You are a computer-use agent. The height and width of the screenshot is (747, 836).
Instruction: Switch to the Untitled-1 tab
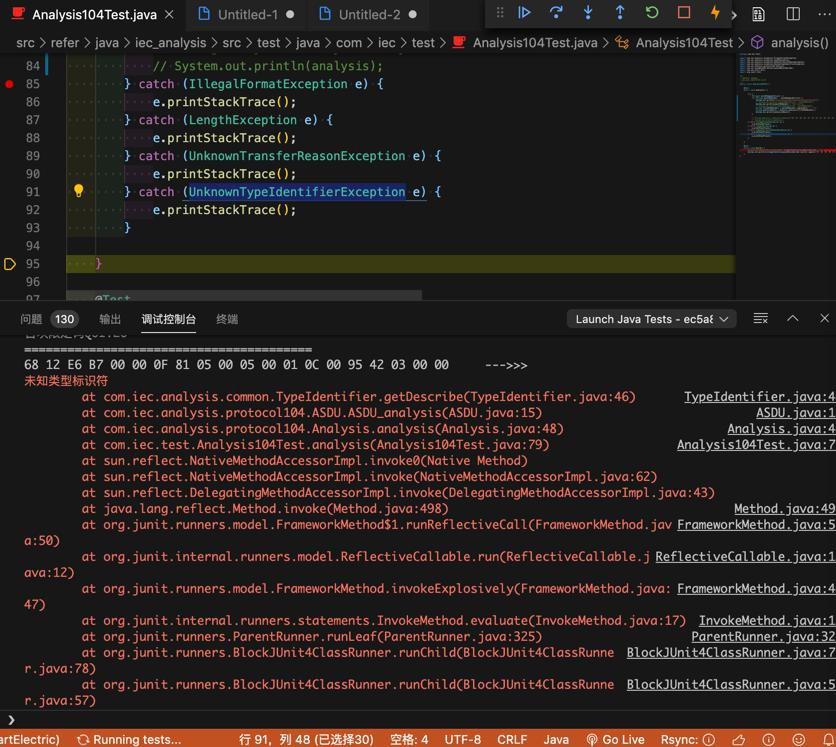[247, 15]
